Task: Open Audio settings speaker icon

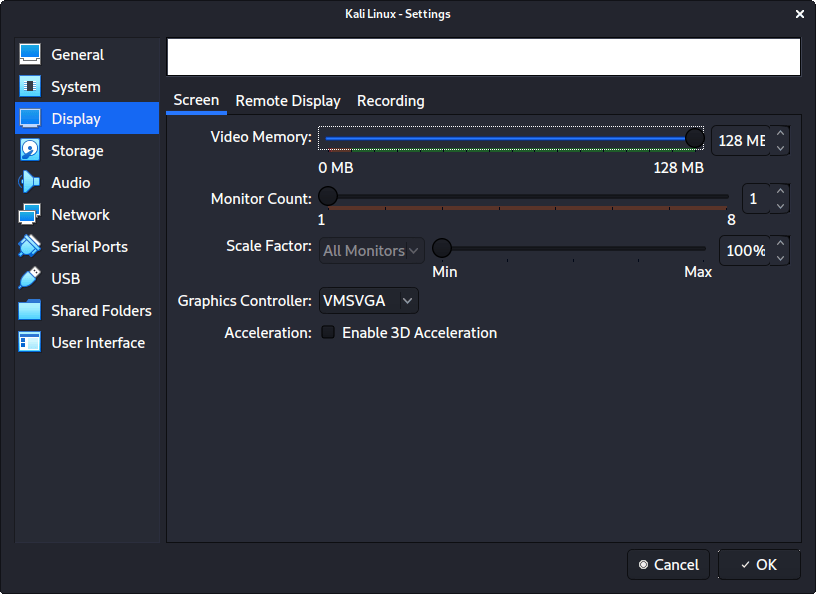Action: pos(30,183)
